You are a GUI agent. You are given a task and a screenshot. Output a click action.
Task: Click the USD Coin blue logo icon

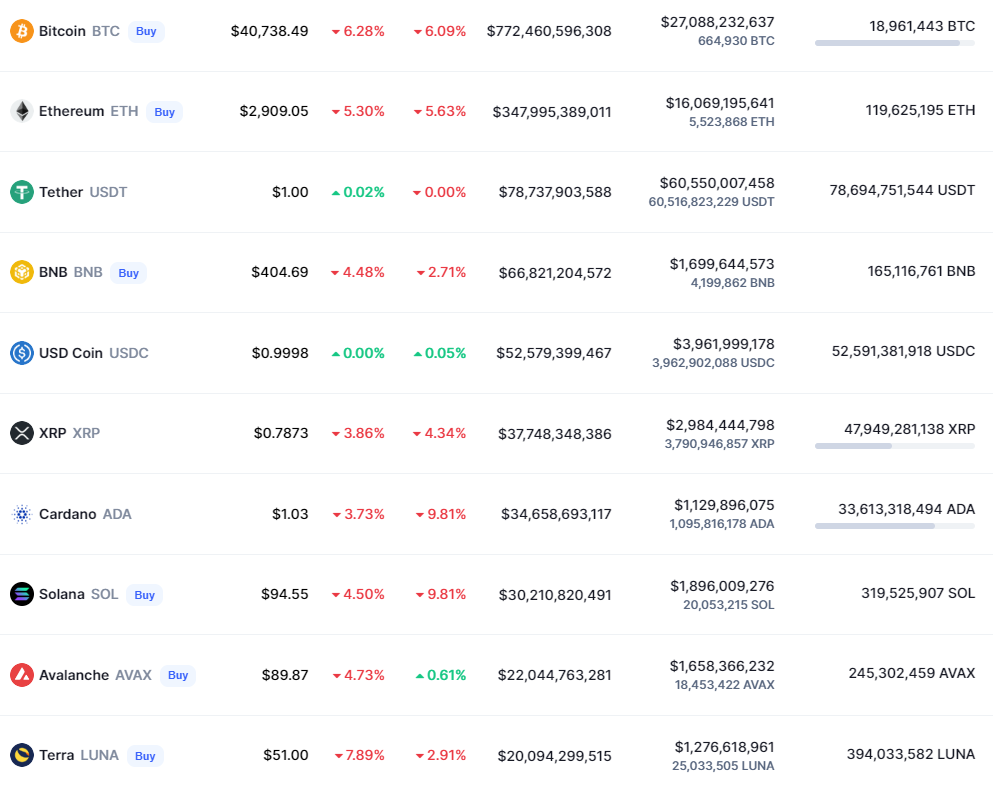(22, 353)
